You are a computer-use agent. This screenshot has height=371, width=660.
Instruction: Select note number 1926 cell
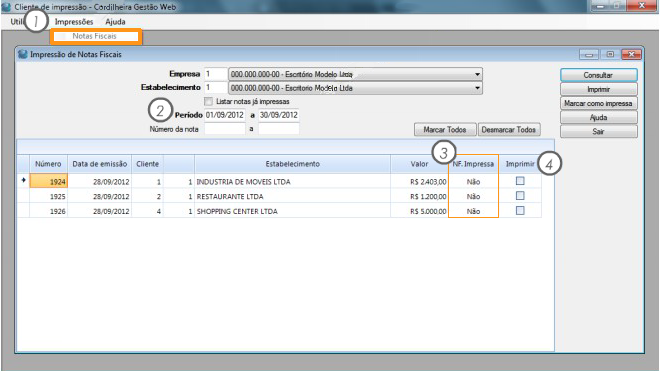48,211
